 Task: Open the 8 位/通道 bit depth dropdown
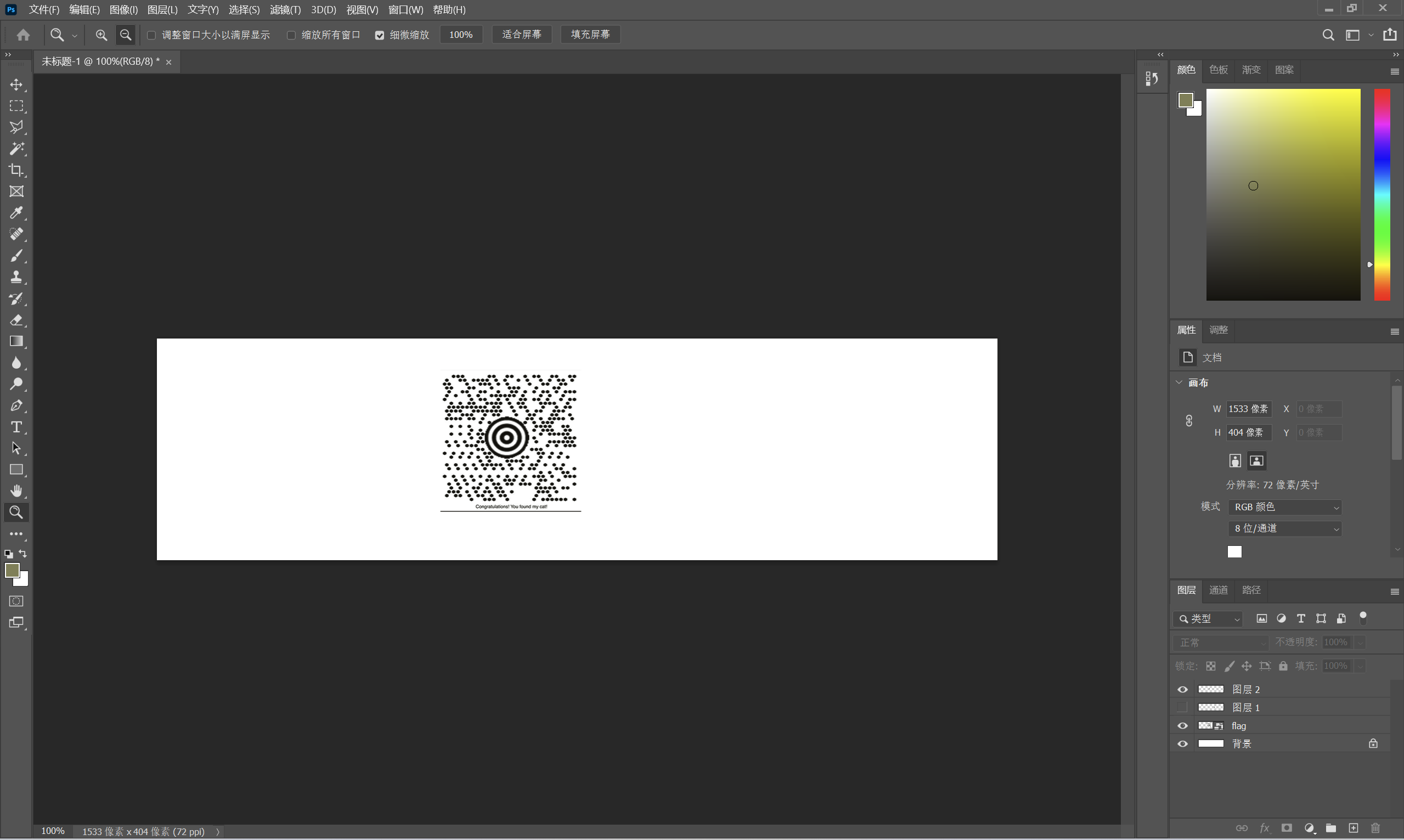[1284, 529]
